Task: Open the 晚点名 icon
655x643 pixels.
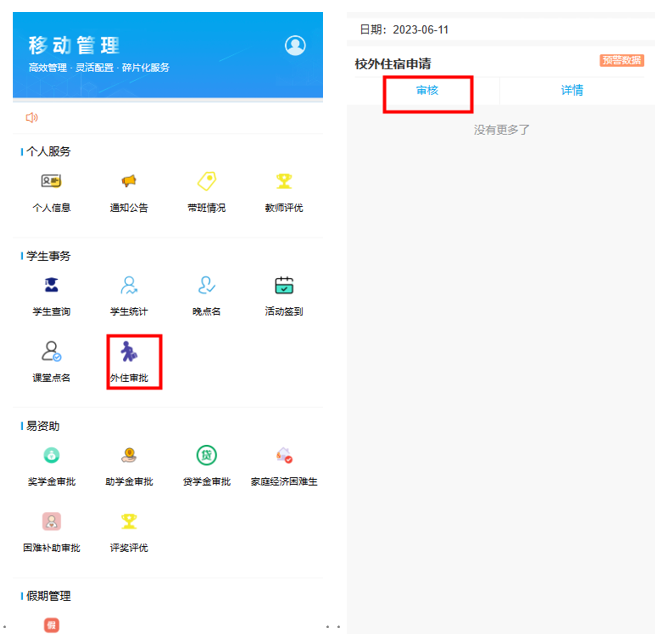Action: [x=206, y=286]
